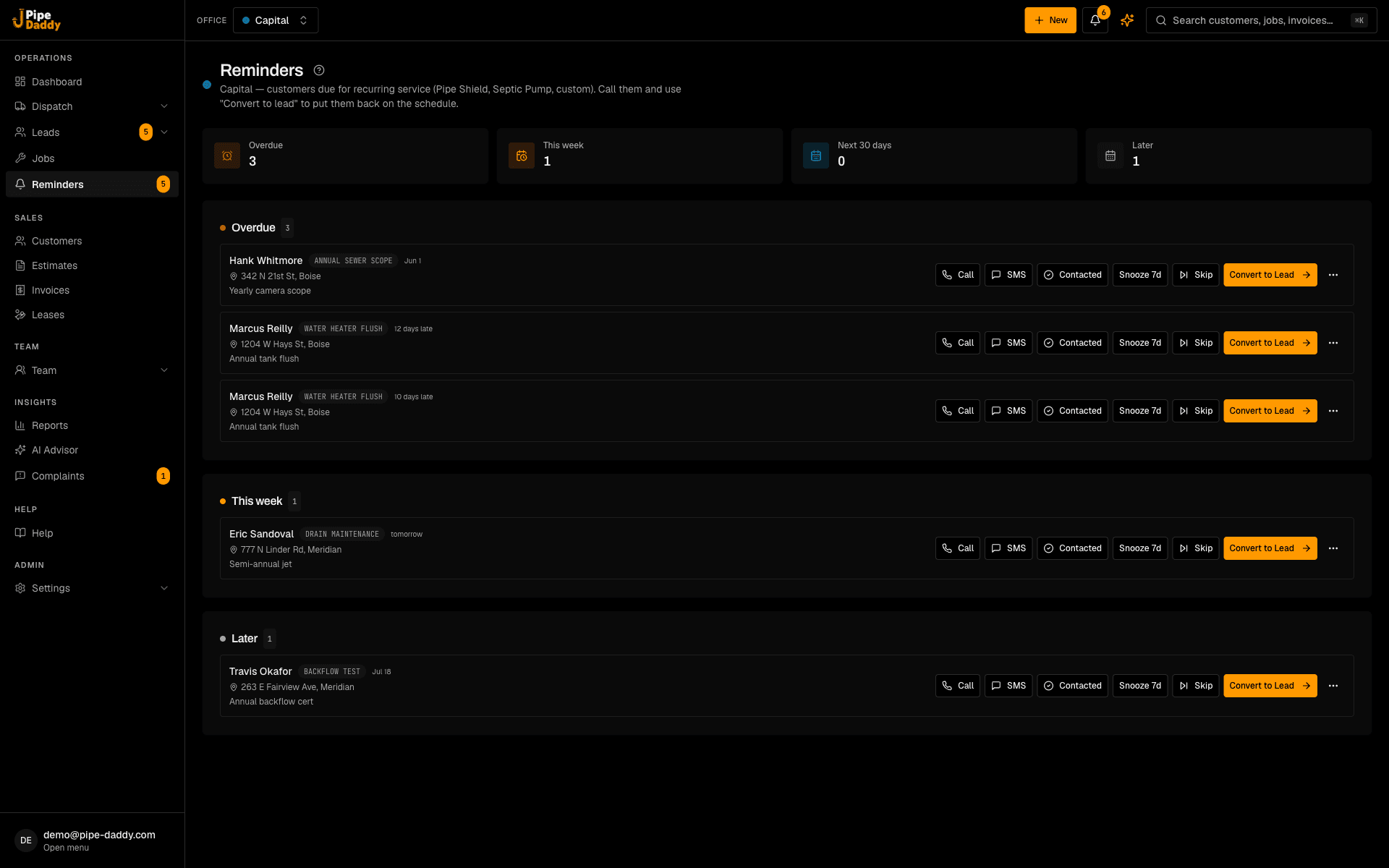Open user menu for demo@pipe-daddy.com
This screenshot has height=868, width=1389.
pyautogui.click(x=92, y=841)
